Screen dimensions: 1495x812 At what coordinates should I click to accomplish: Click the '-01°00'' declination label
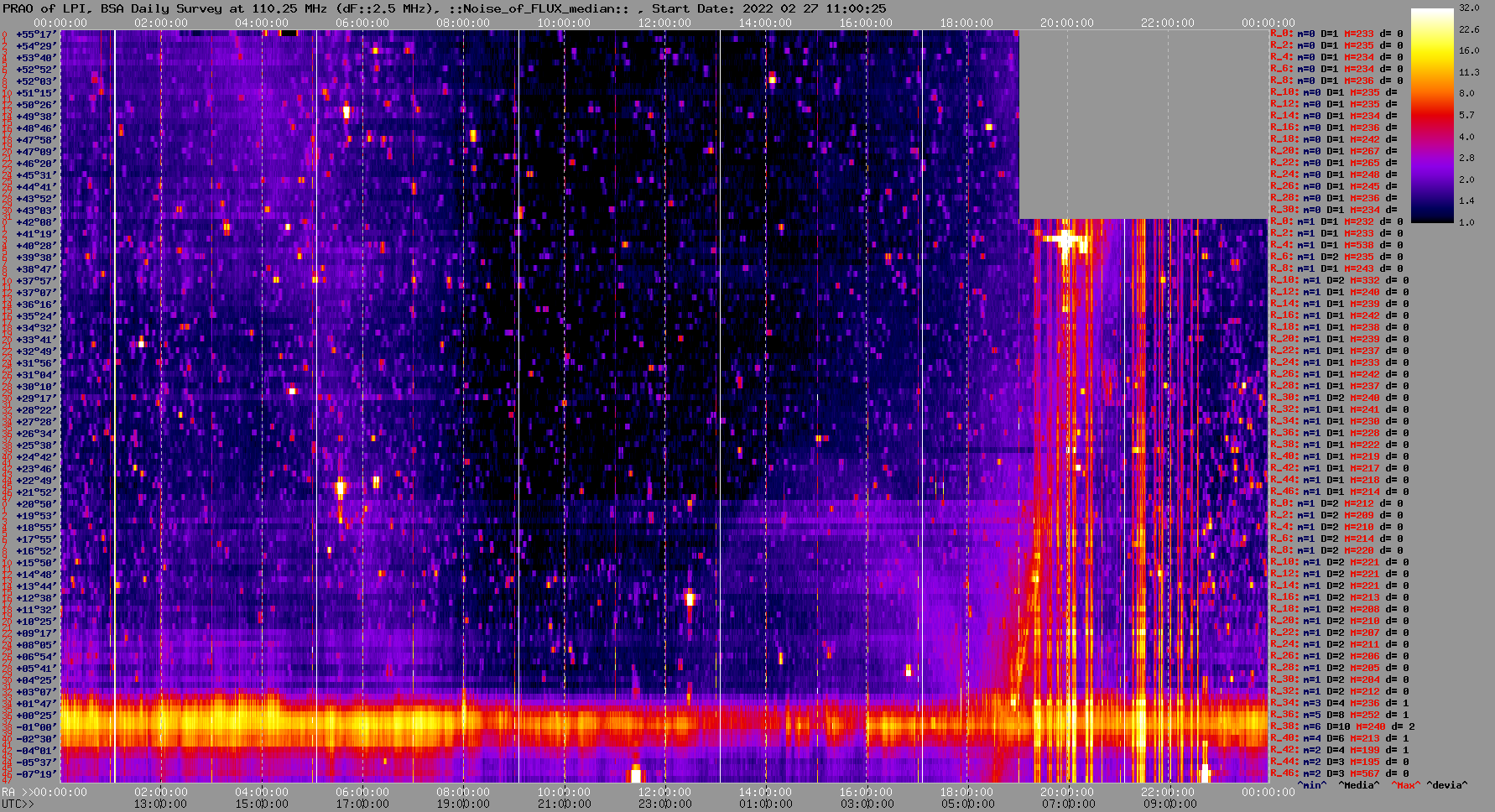[x=35, y=726]
